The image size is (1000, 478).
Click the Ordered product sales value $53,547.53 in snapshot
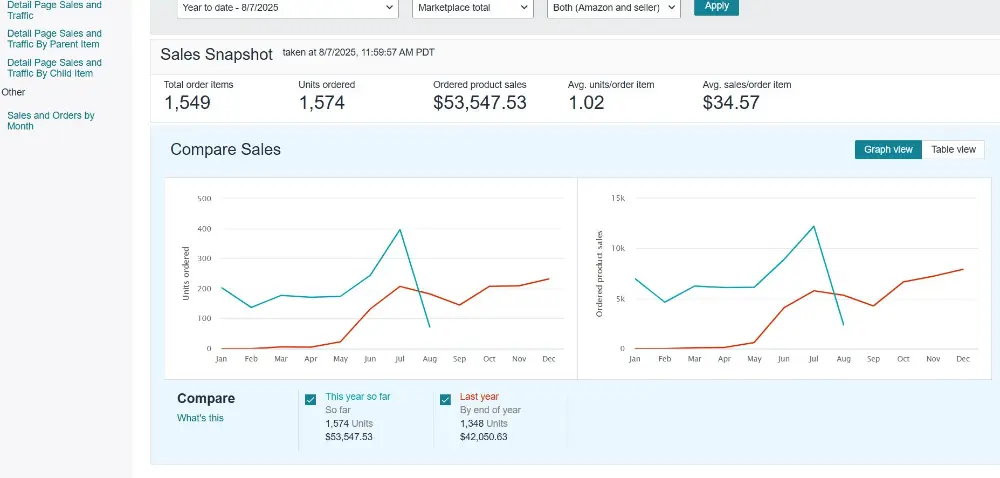(x=480, y=103)
